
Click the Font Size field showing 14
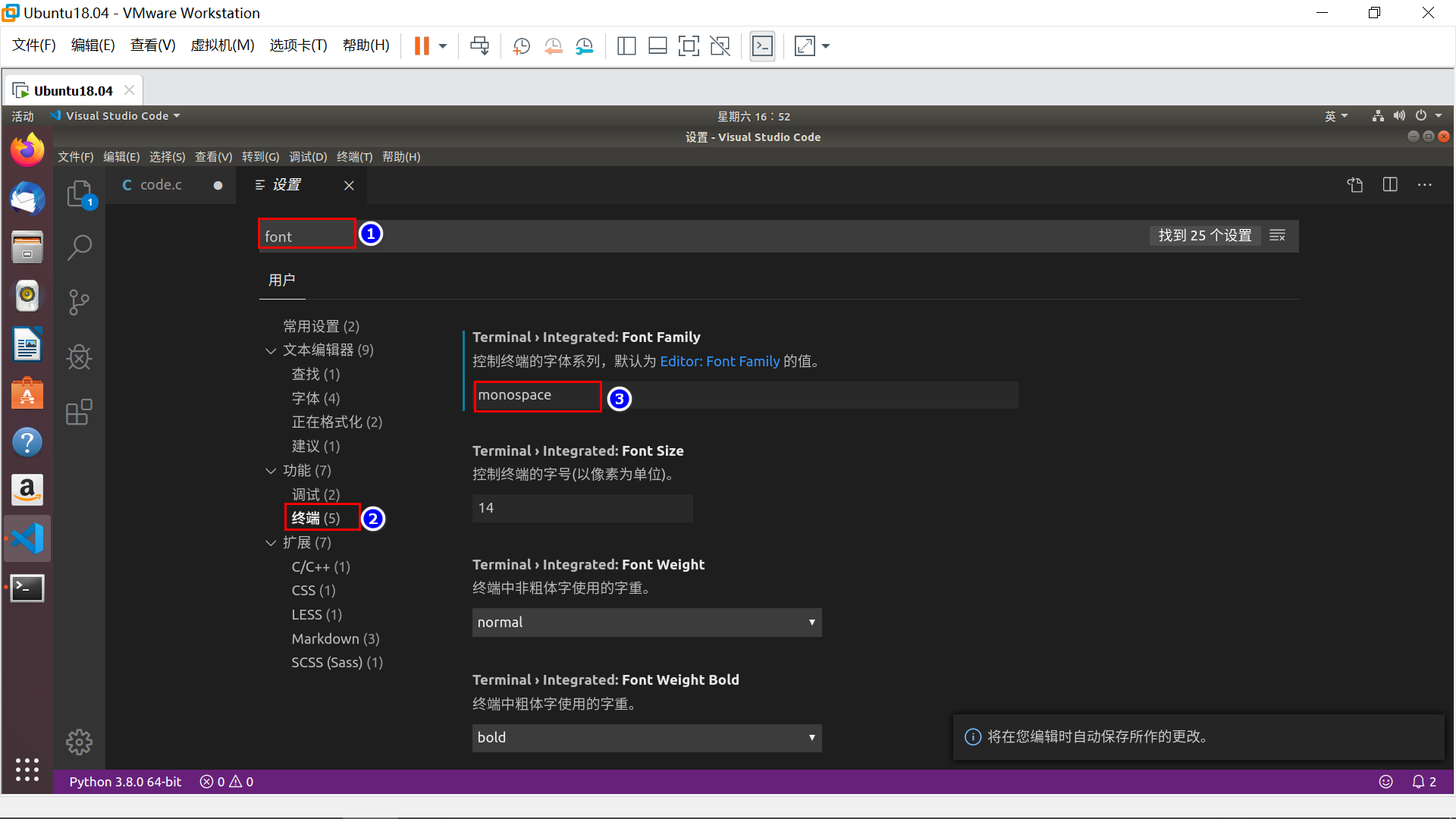coord(582,508)
